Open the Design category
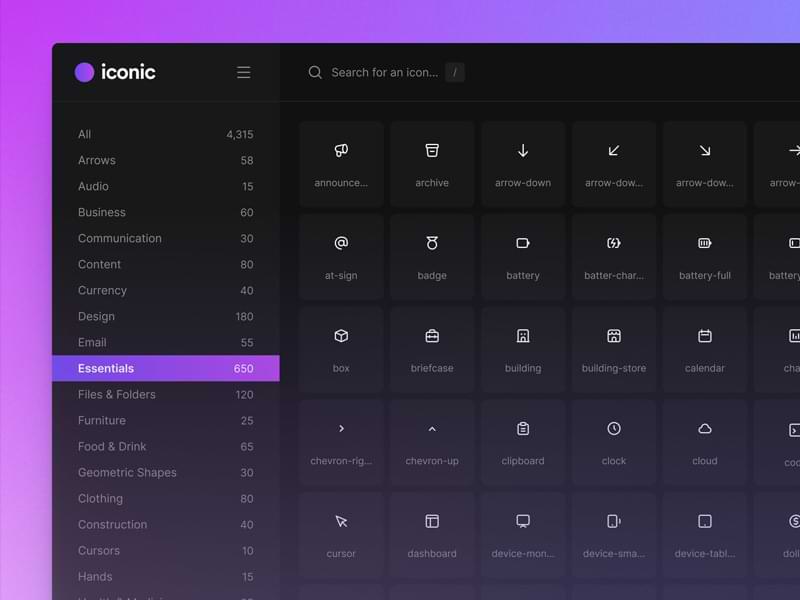The image size is (800, 600). tap(96, 316)
